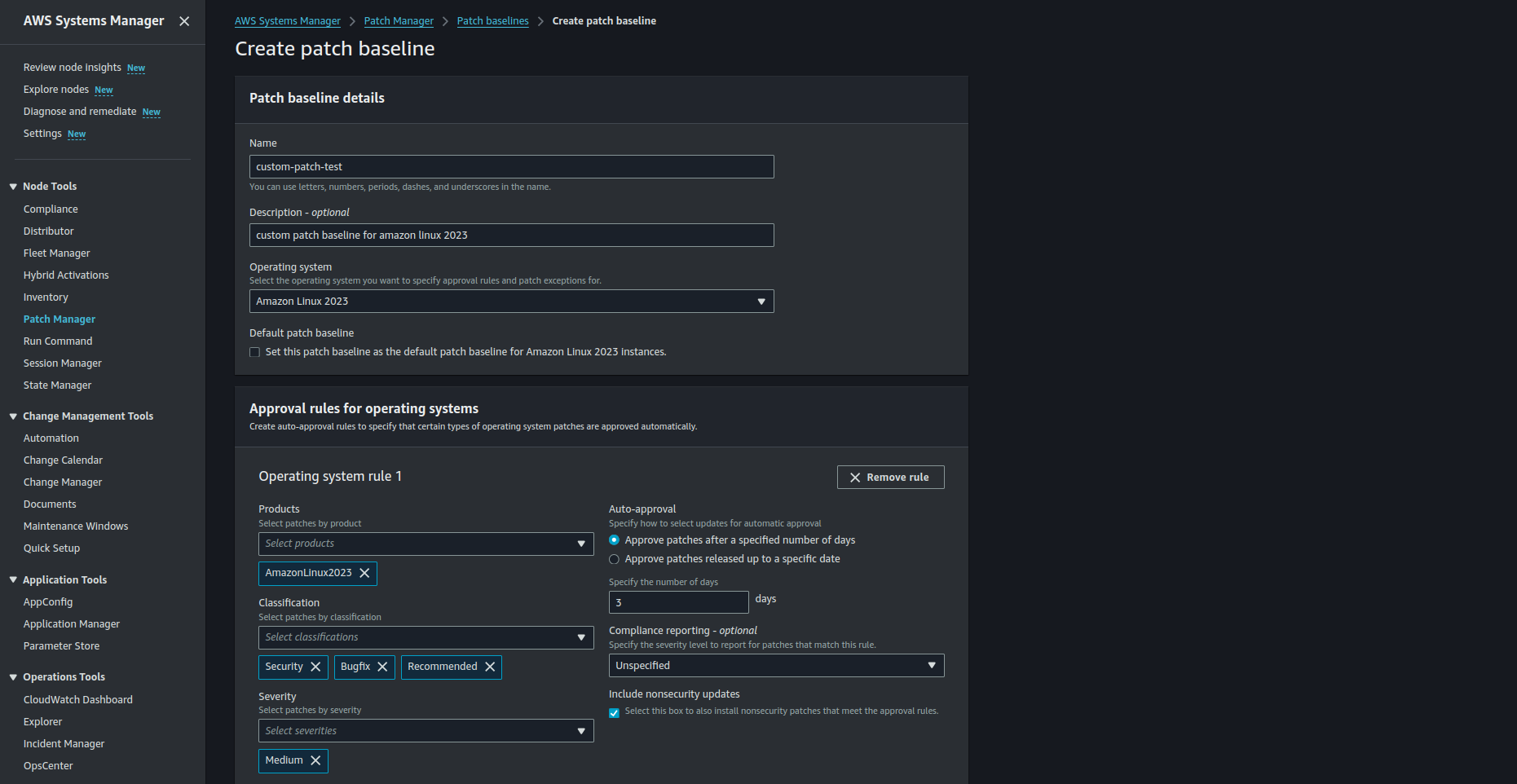Image resolution: width=1517 pixels, height=784 pixels.
Task: Remove the AmazonLinux2023 product tag
Action: point(364,573)
